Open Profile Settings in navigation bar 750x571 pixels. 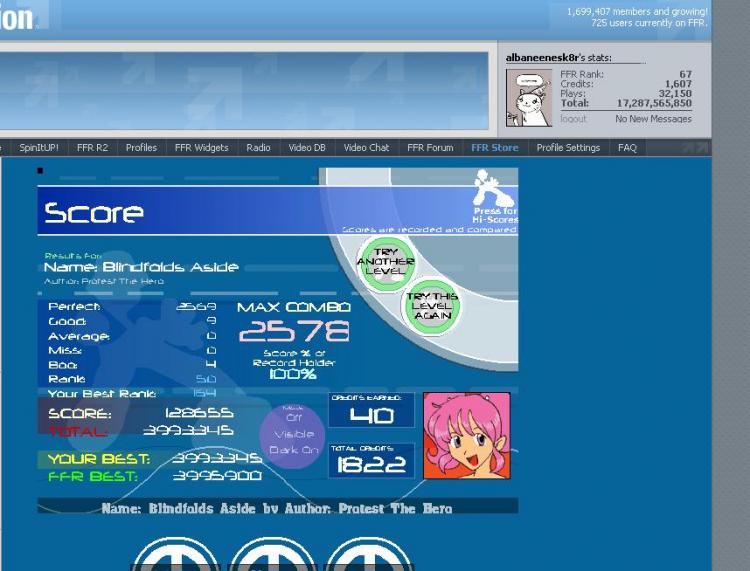click(x=568, y=148)
